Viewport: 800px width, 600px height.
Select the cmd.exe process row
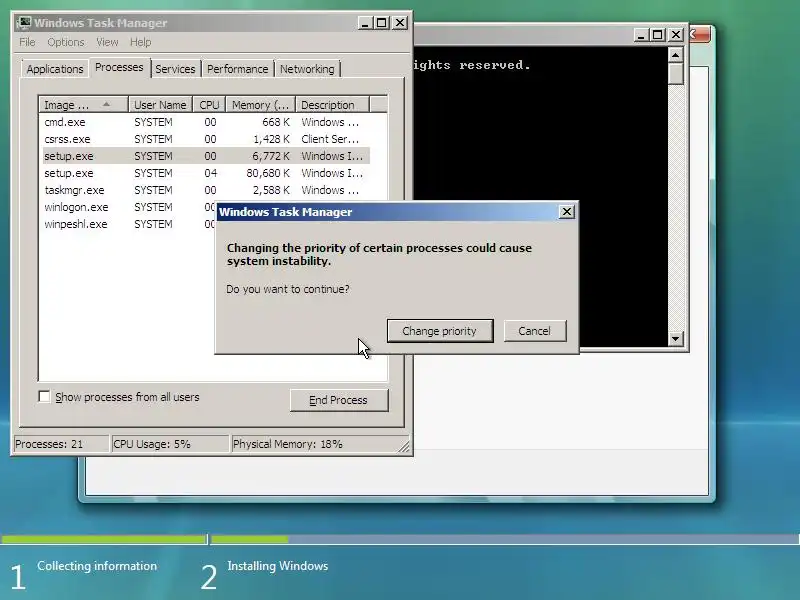[206, 122]
